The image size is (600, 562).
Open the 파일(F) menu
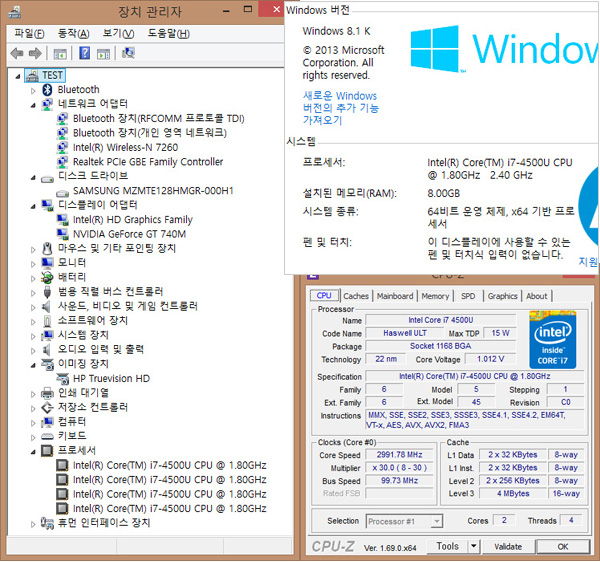point(29,34)
